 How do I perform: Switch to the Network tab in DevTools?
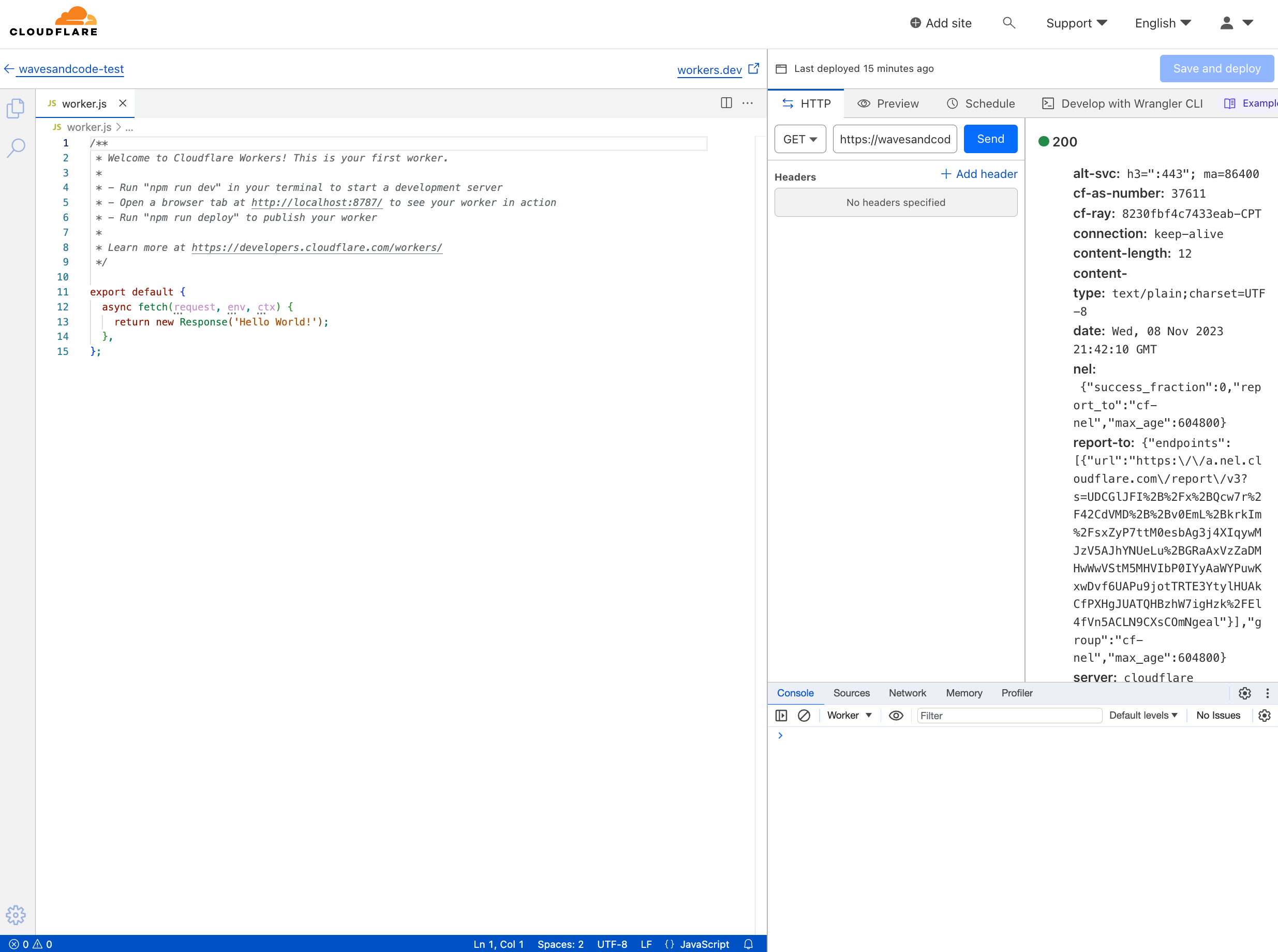click(907, 693)
